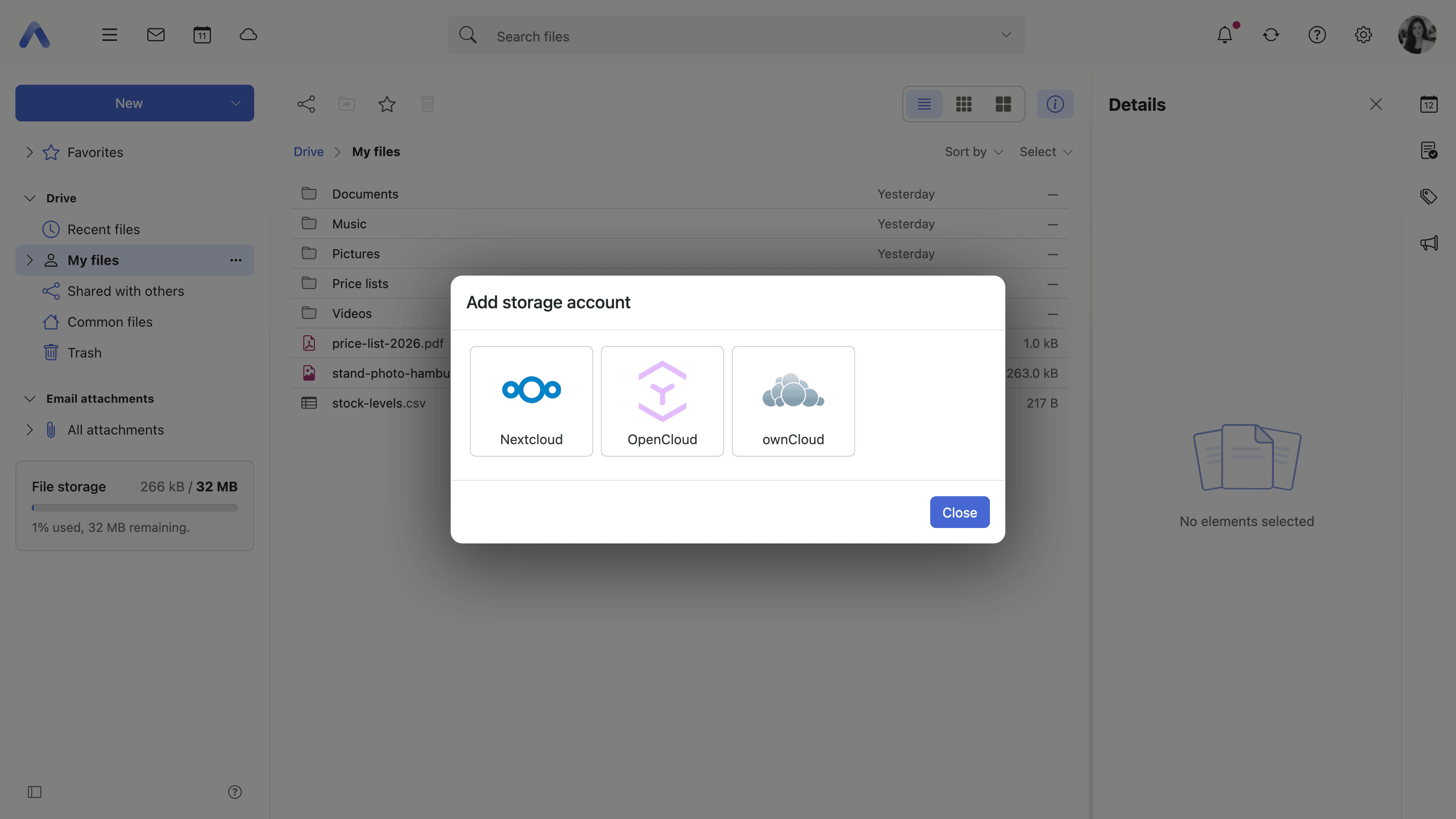Click the share icon in toolbar
This screenshot has width=1456, height=819.
306,104
